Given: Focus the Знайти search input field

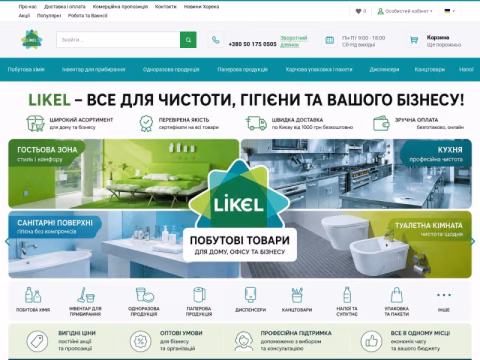Looking at the screenshot, I should point(118,40).
